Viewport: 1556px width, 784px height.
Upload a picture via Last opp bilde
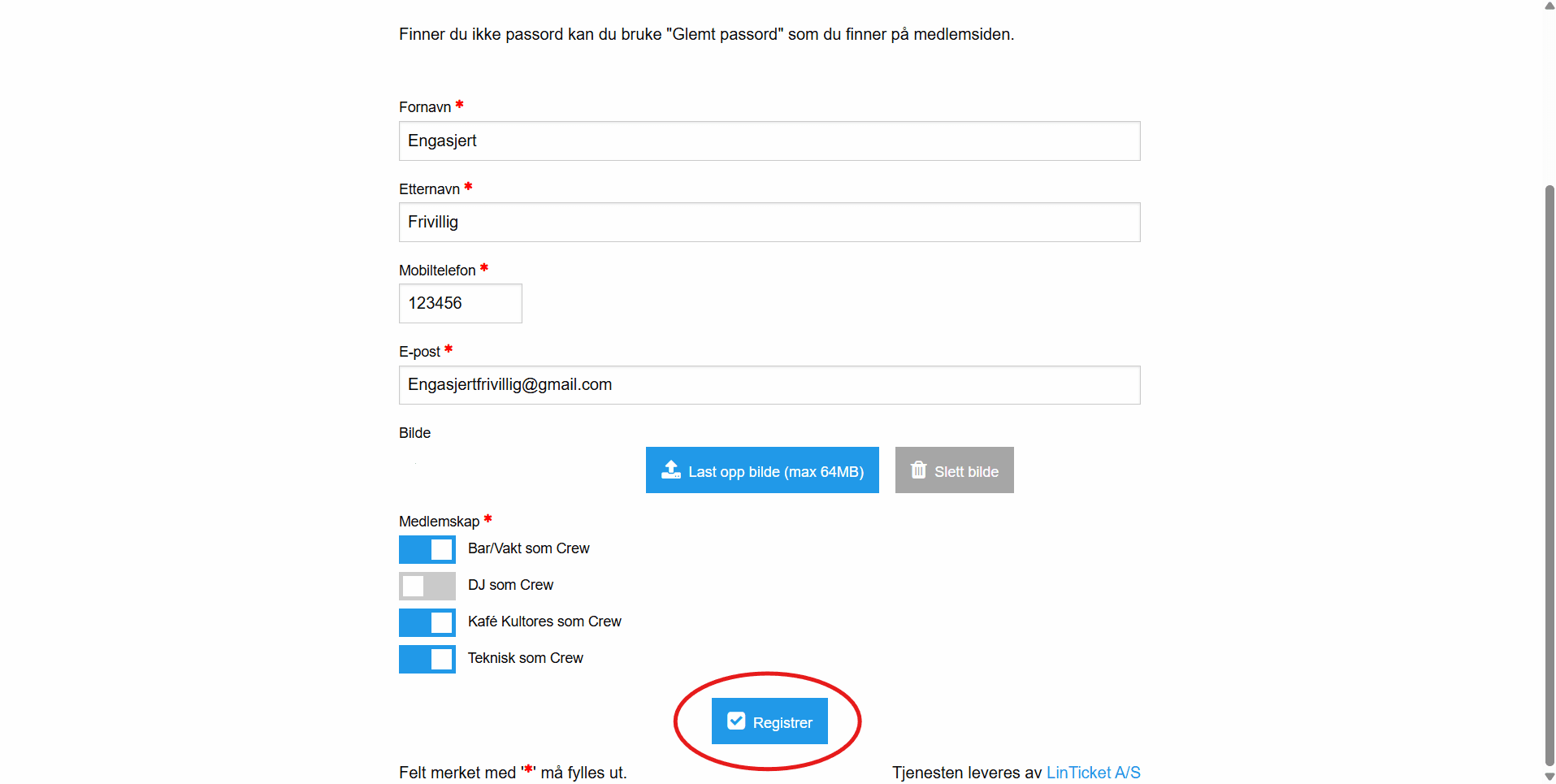762,470
